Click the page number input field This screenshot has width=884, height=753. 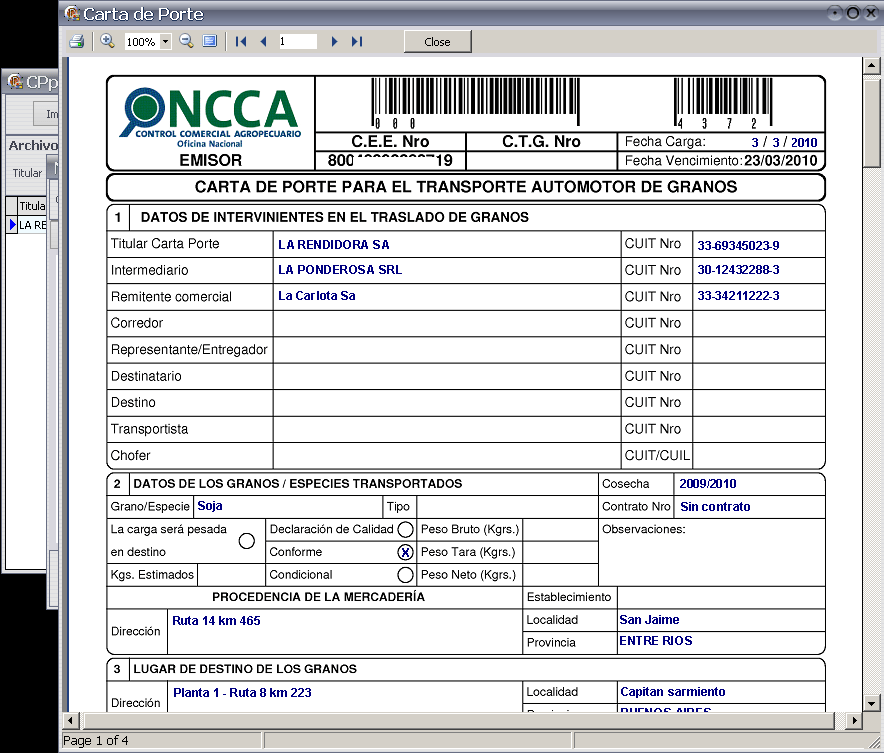tap(298, 41)
